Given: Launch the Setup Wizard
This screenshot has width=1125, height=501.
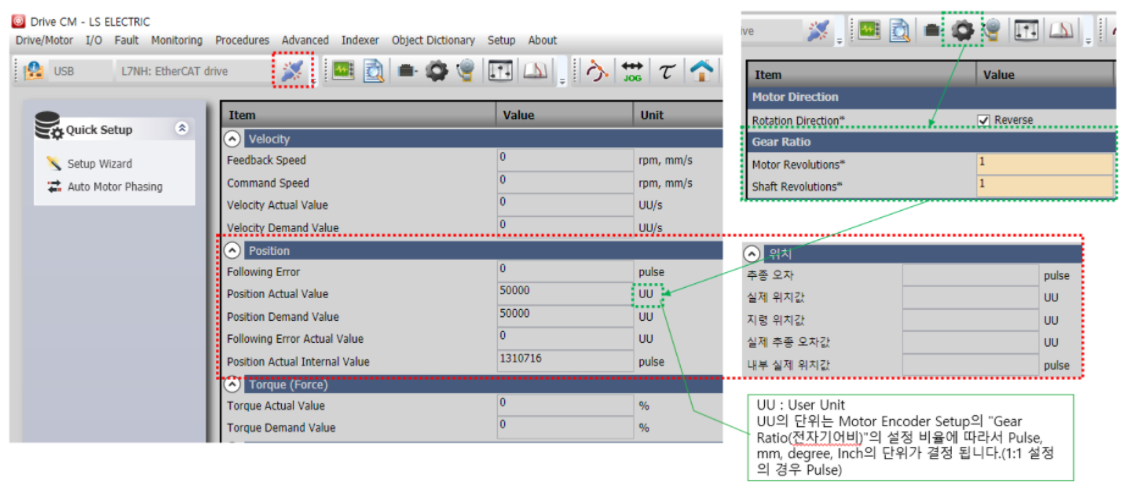Looking at the screenshot, I should [x=99, y=164].
